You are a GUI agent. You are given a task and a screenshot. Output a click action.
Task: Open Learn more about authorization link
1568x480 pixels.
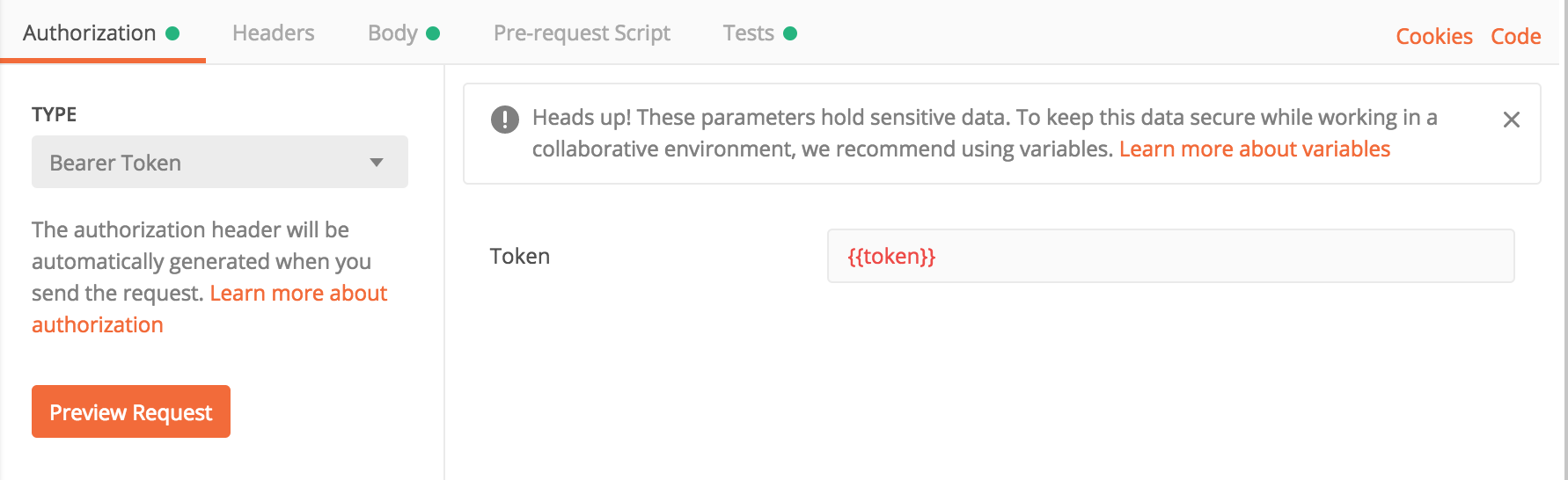209,309
